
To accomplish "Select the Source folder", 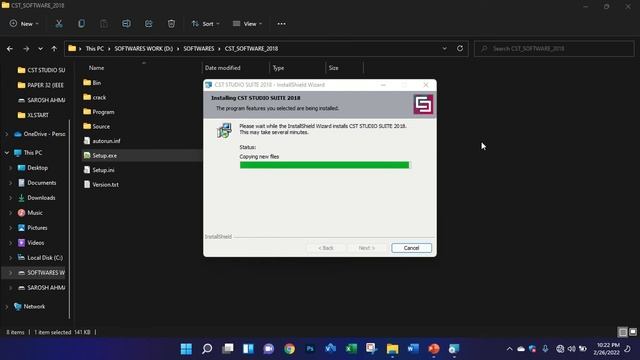I will point(101,127).
